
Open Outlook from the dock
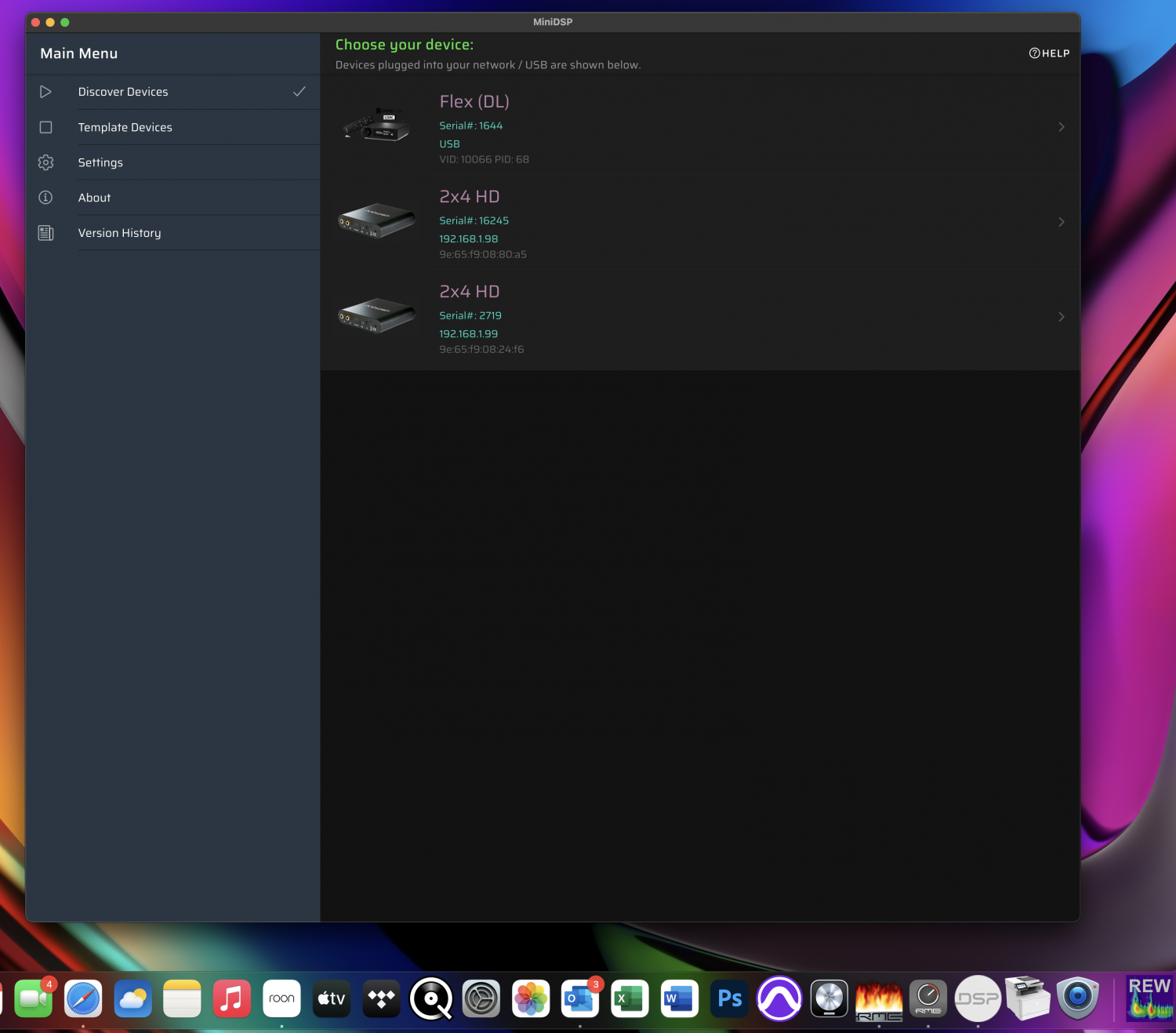click(x=580, y=998)
